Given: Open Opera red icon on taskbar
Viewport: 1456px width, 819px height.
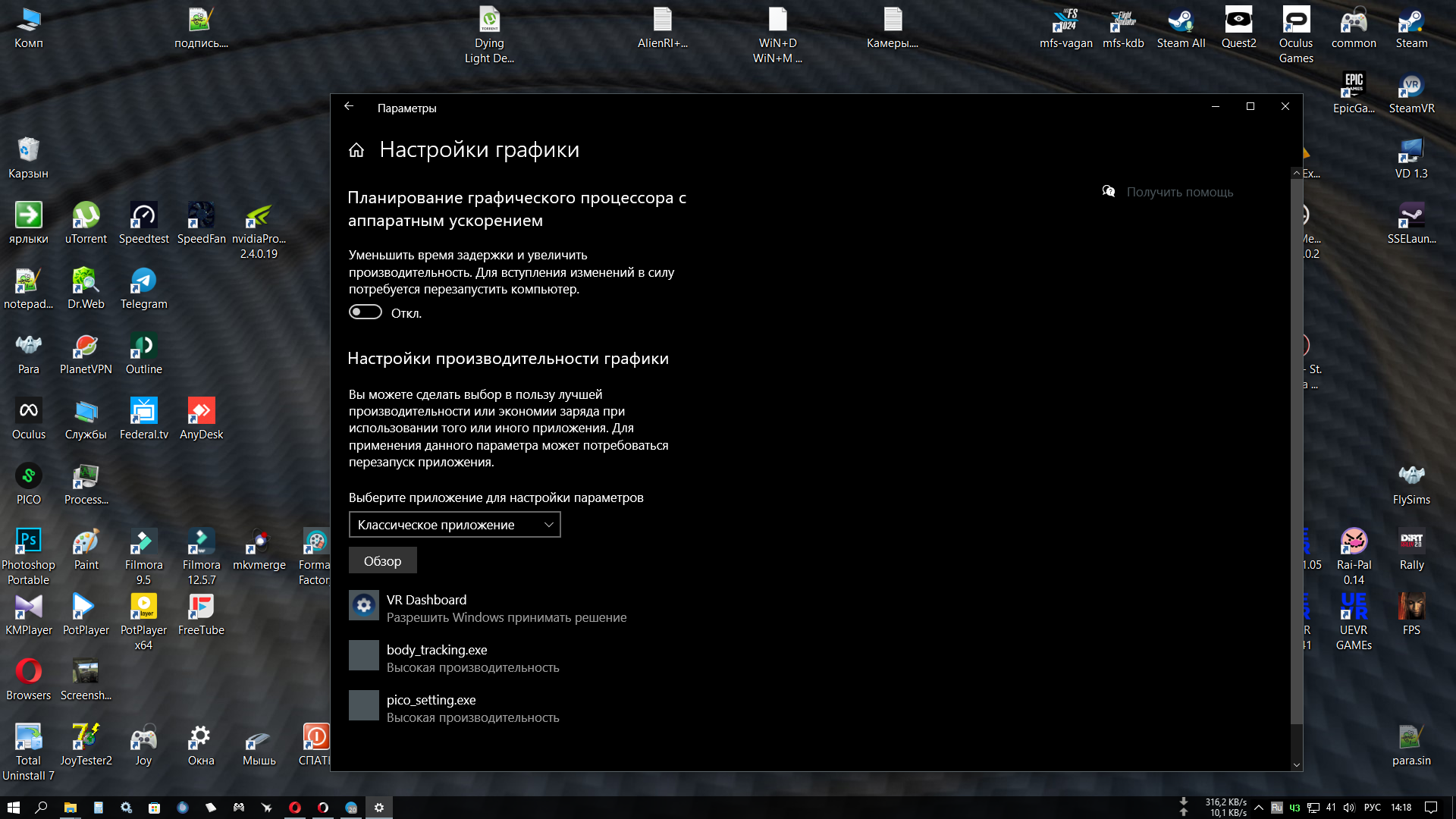Looking at the screenshot, I should (x=294, y=808).
